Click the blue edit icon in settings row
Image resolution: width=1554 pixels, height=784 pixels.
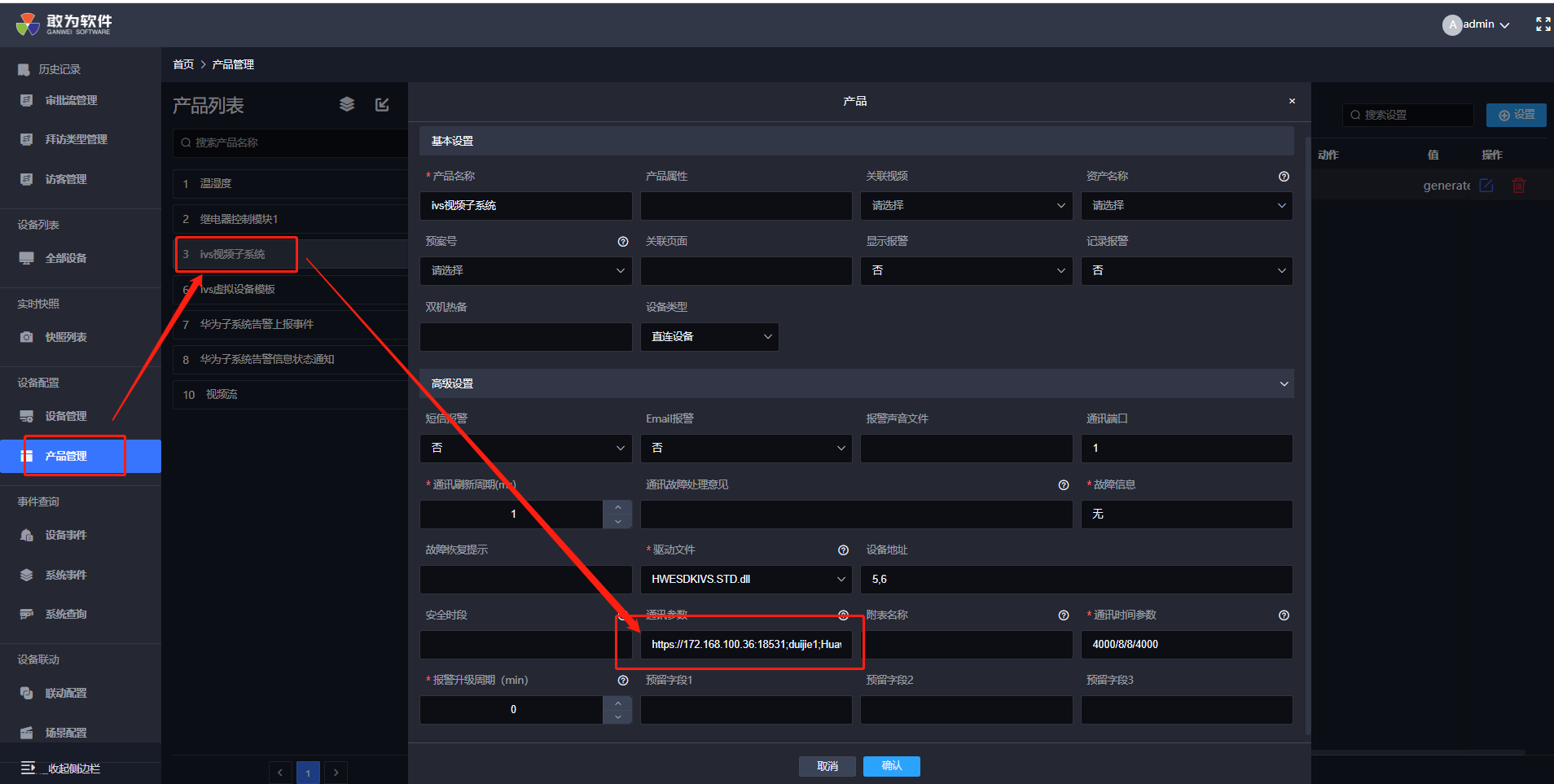tap(1486, 186)
